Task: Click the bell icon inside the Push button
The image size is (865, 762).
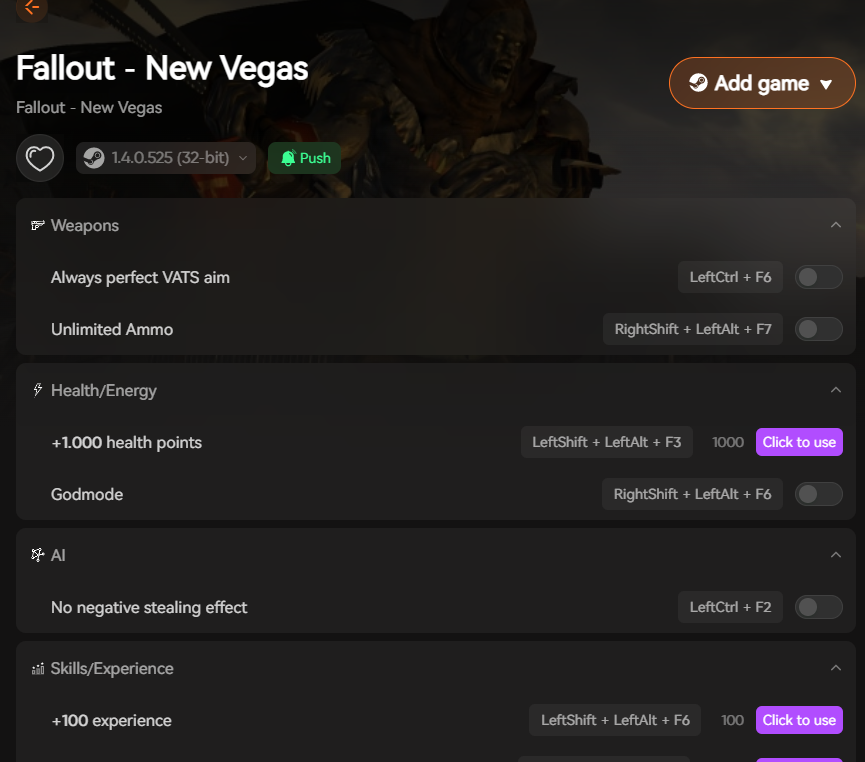Action: click(289, 157)
